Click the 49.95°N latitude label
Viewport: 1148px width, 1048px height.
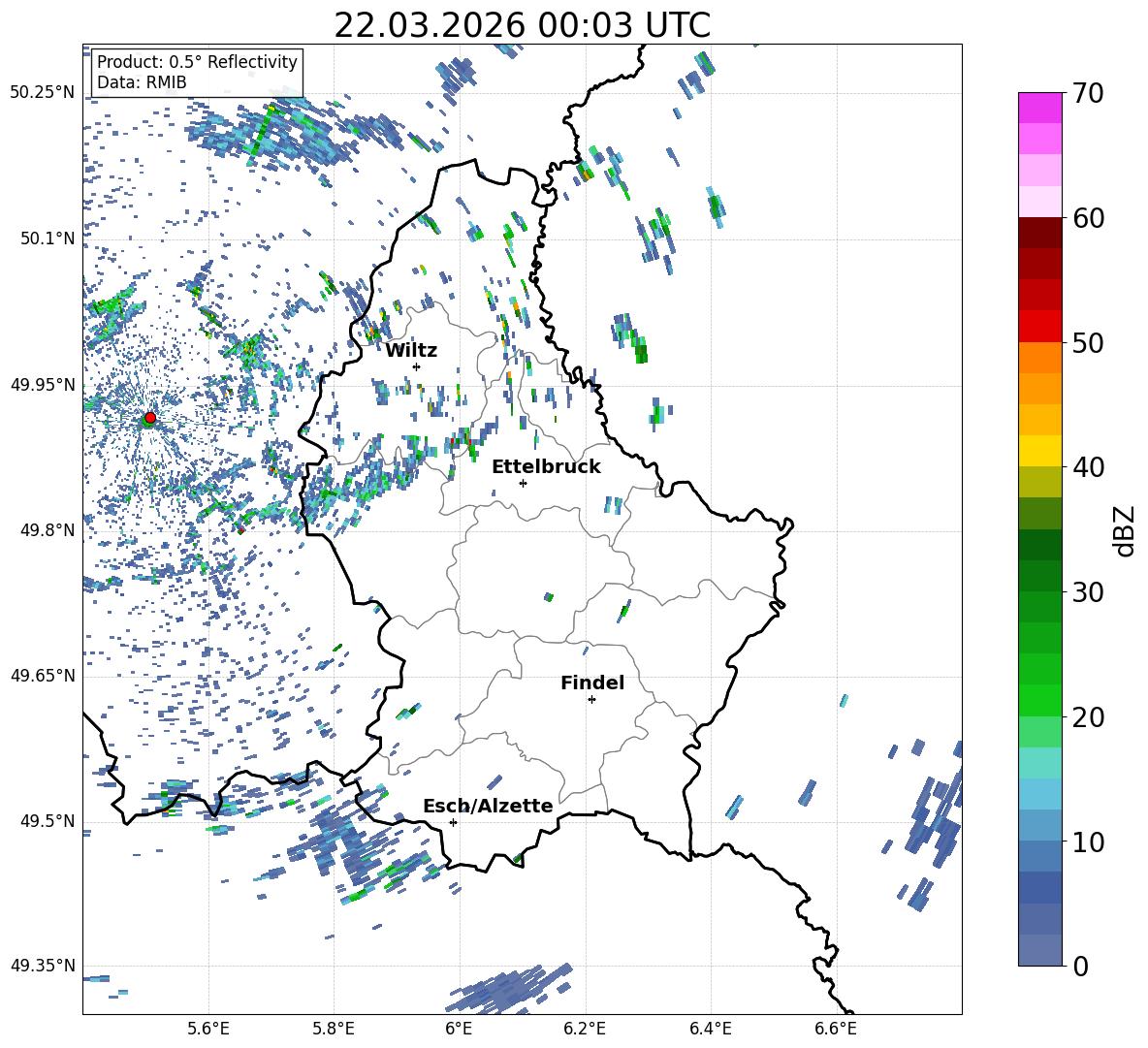point(43,384)
